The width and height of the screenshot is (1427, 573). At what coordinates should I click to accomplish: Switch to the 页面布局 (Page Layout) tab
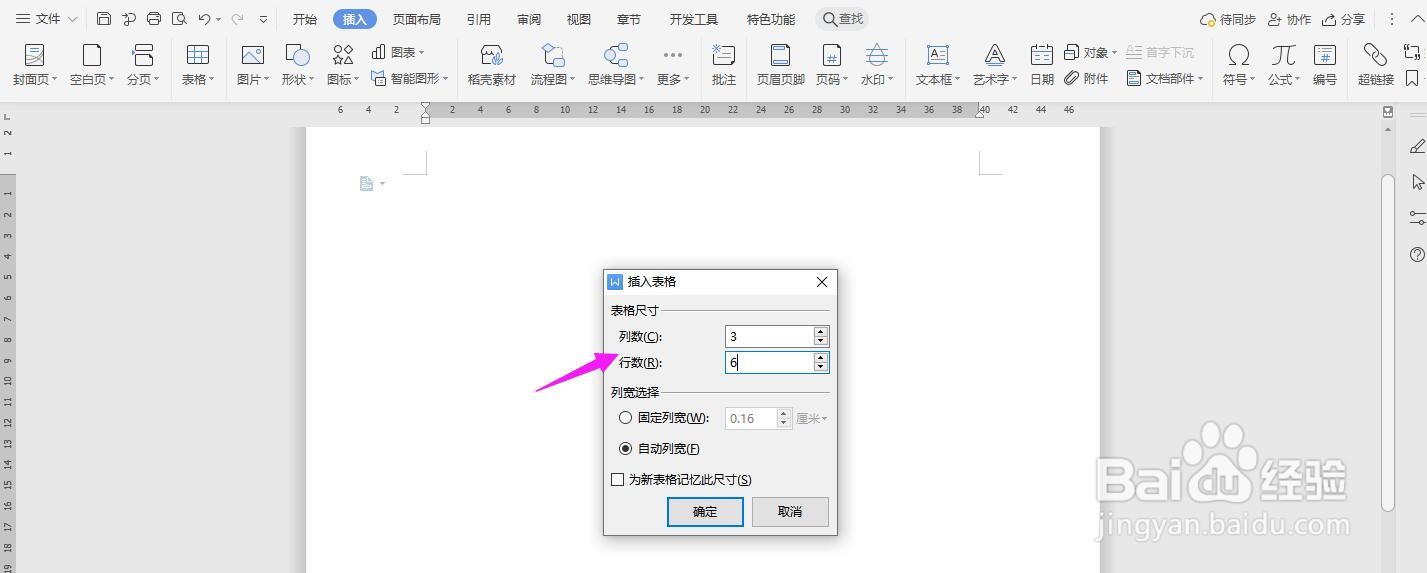pyautogui.click(x=417, y=19)
